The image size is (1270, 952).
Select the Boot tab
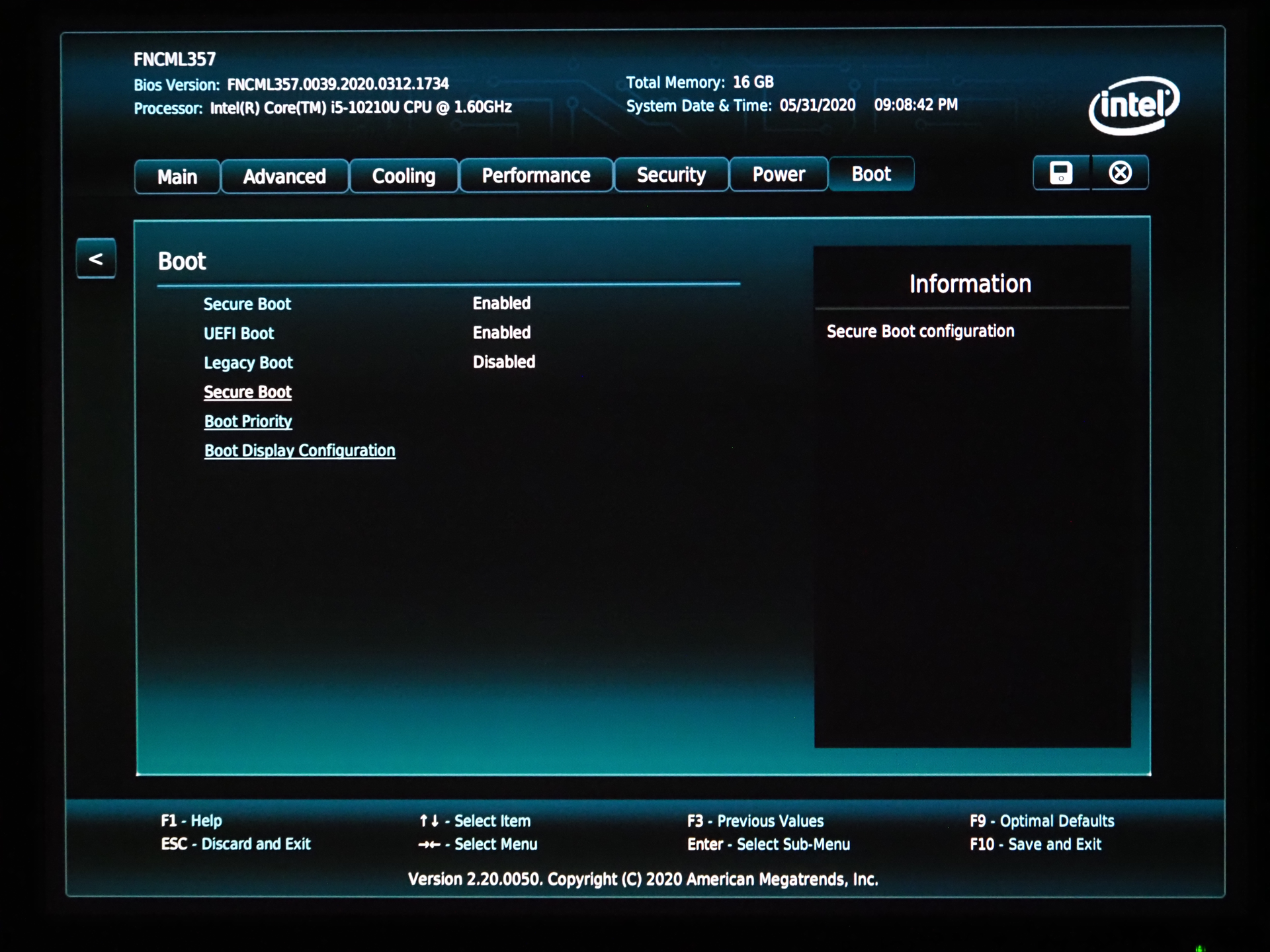[x=870, y=174]
